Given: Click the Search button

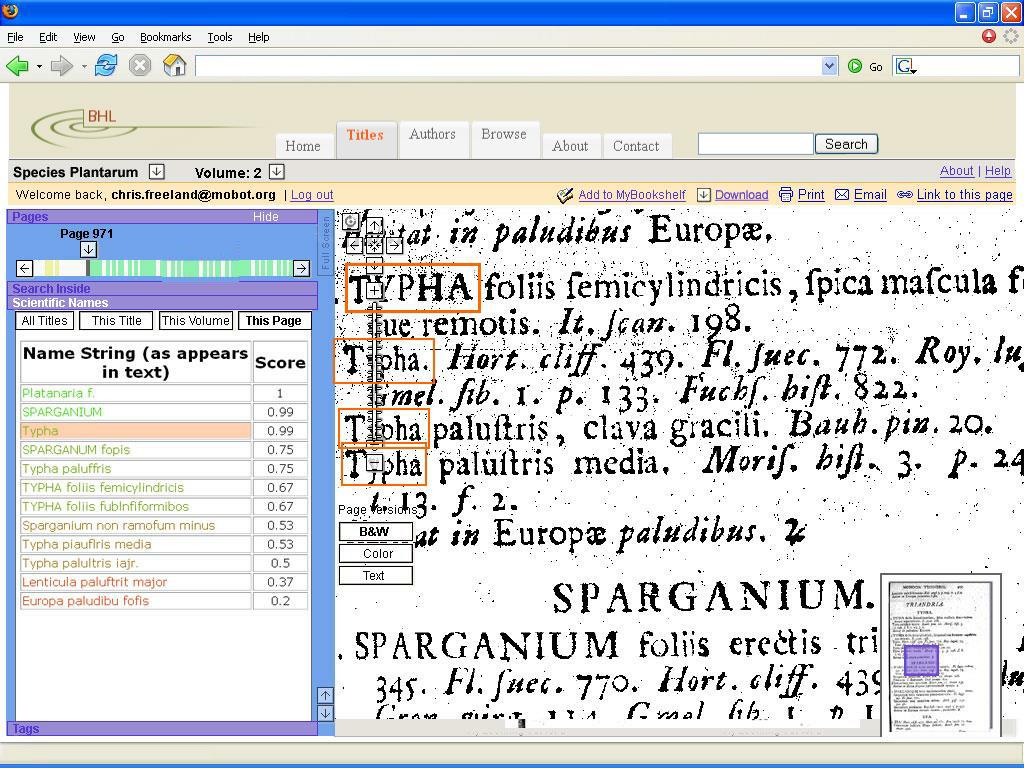Looking at the screenshot, I should pyautogui.click(x=846, y=144).
